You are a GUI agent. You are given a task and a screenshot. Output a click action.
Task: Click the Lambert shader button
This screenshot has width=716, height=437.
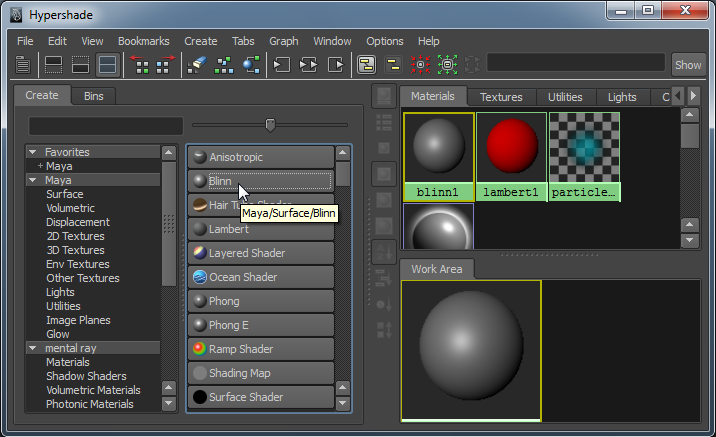click(x=260, y=229)
